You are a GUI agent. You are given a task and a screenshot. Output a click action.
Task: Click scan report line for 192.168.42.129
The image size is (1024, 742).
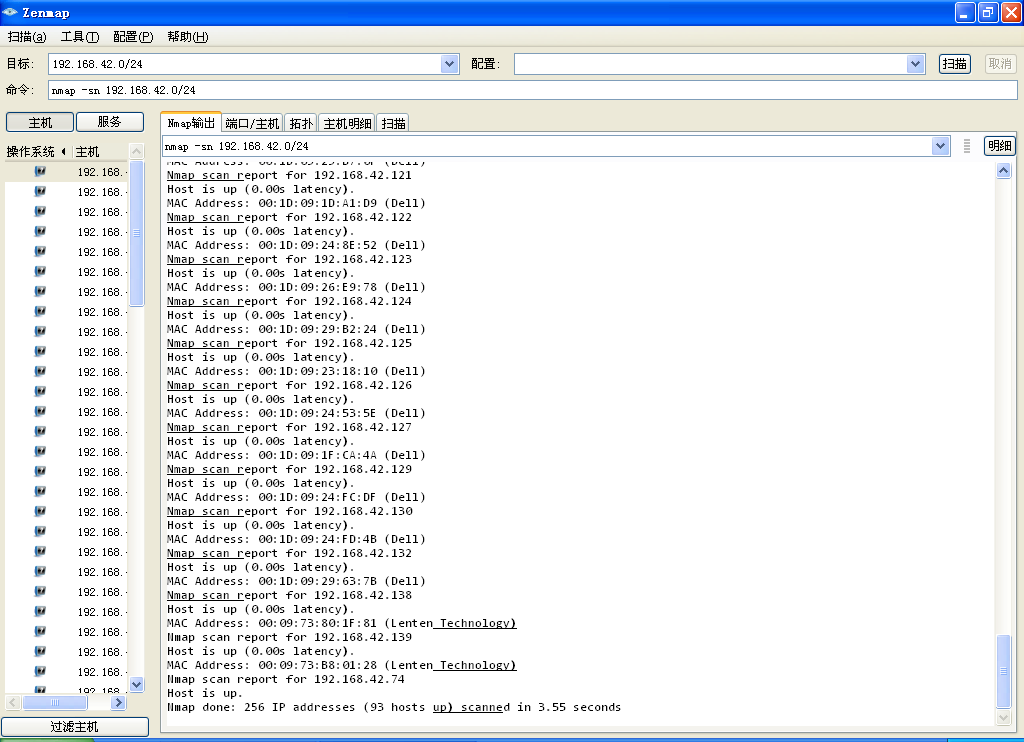[289, 469]
